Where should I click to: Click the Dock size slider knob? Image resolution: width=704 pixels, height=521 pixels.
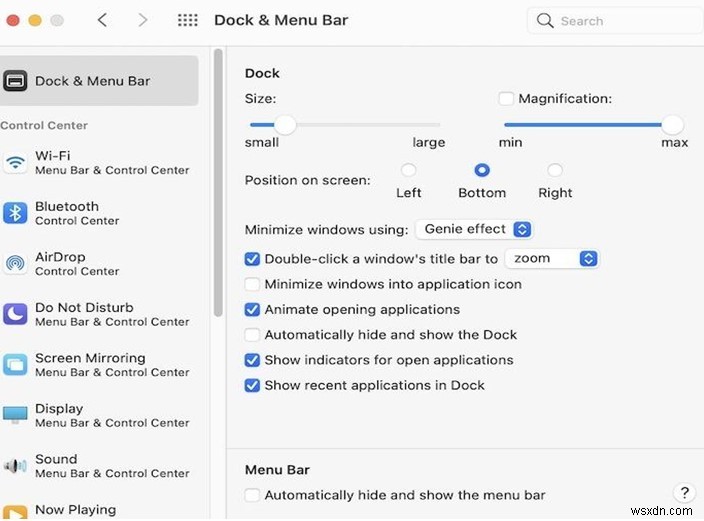click(285, 125)
